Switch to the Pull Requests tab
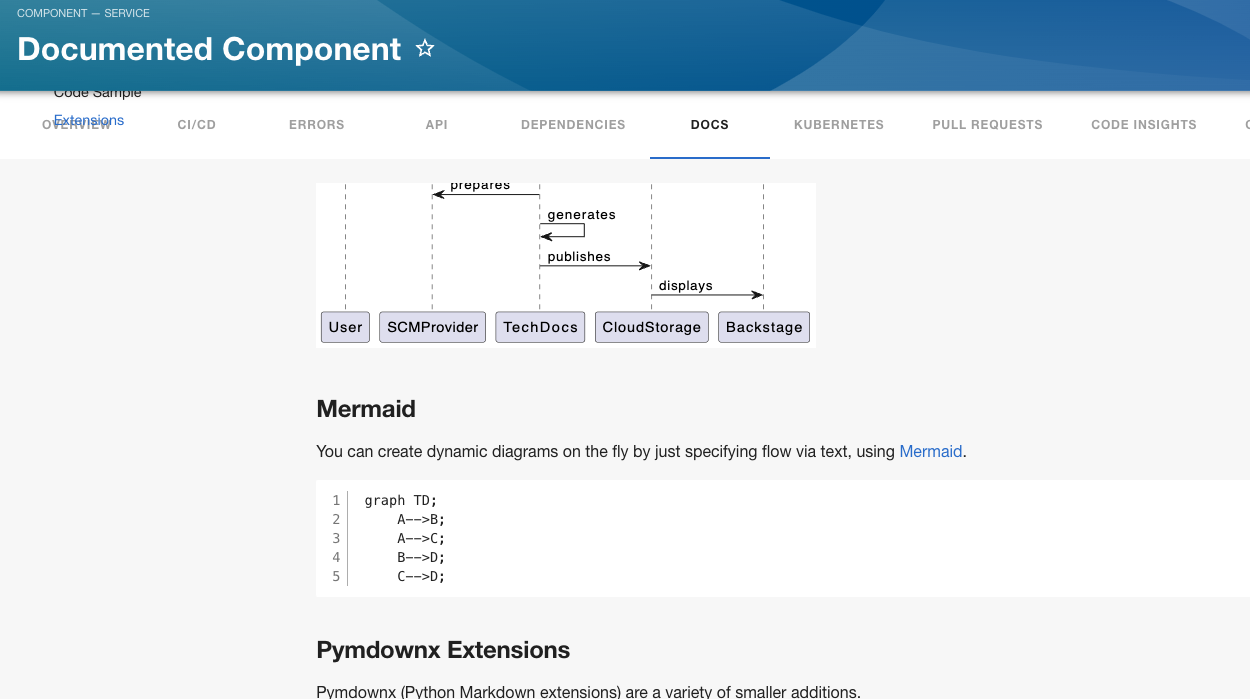The height and width of the screenshot is (699, 1250). point(987,124)
